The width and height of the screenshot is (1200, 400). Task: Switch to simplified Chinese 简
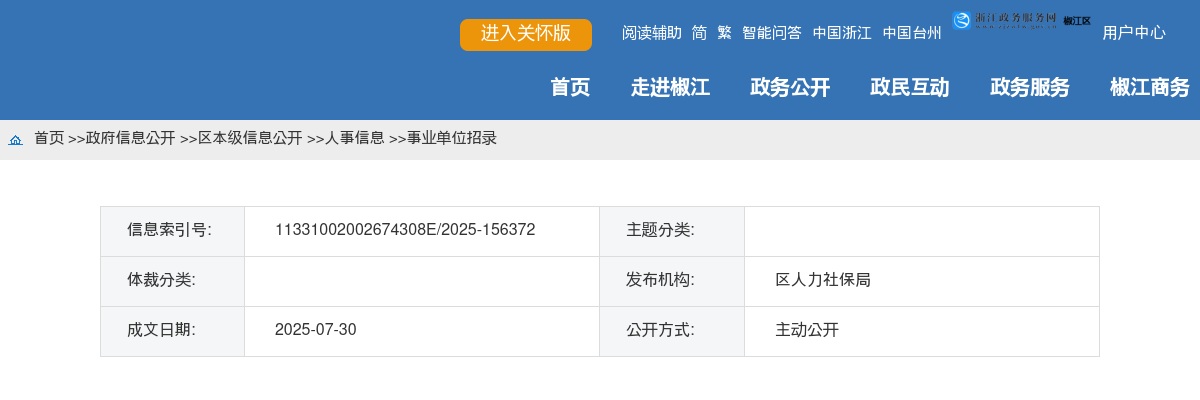coord(699,33)
